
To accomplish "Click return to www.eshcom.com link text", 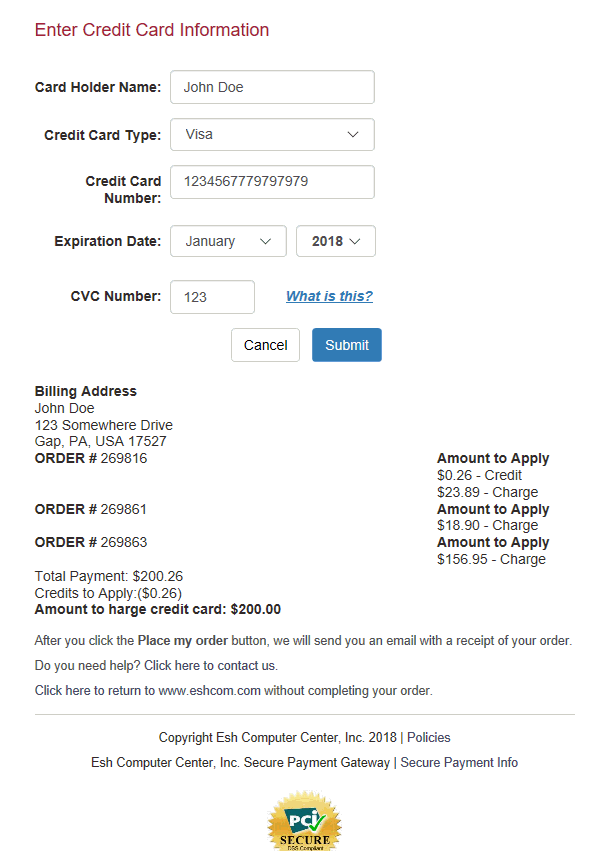I will point(234,690).
